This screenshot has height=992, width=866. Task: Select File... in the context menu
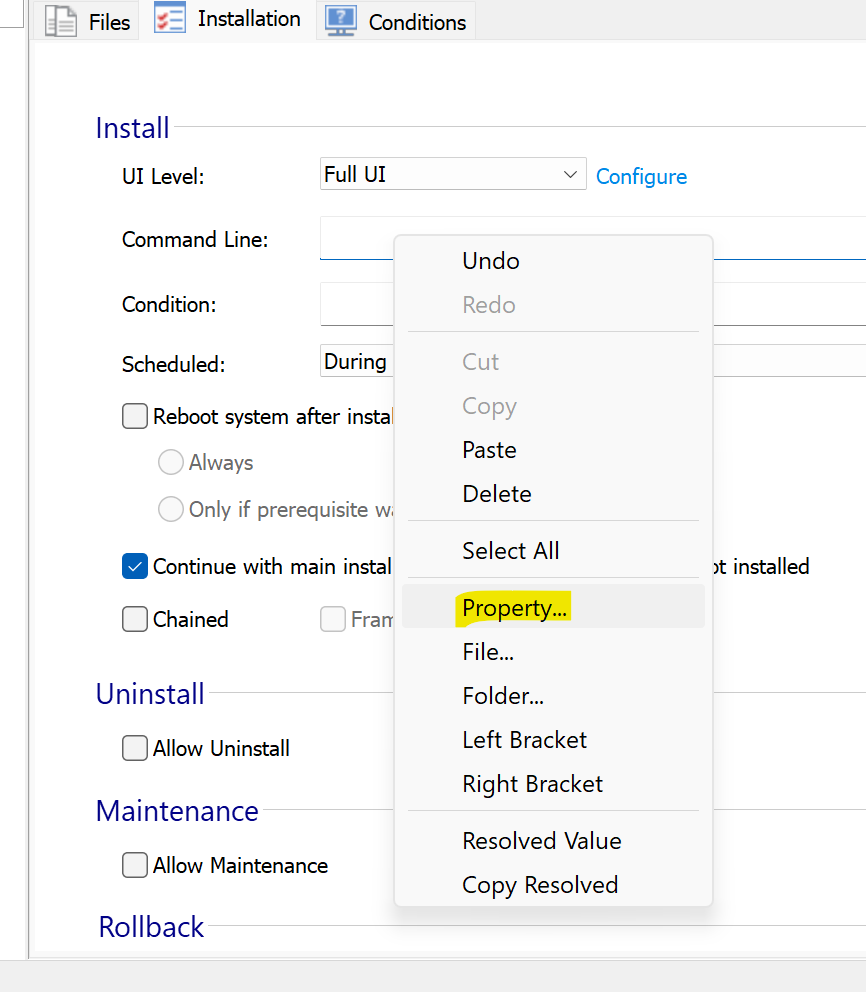pos(488,652)
